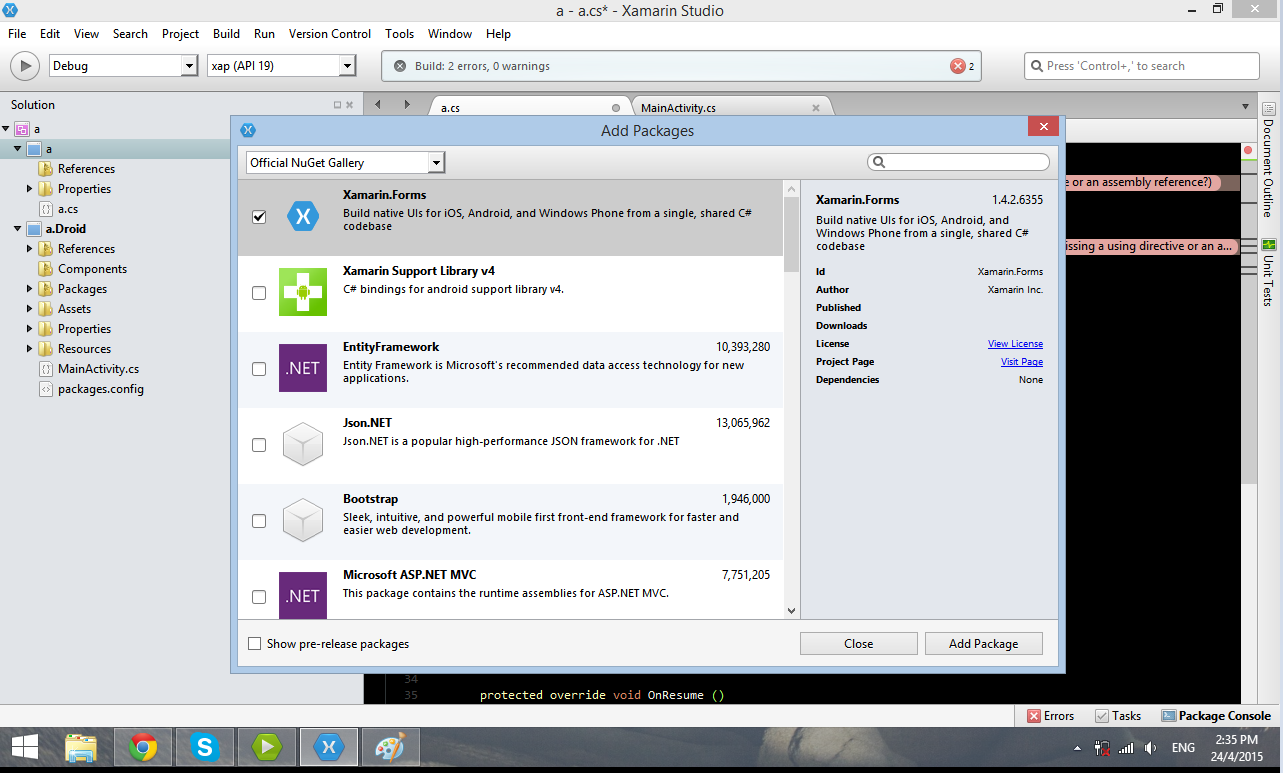This screenshot has height=773, width=1283.
Task: Close the Solution pad
Action: 350,105
